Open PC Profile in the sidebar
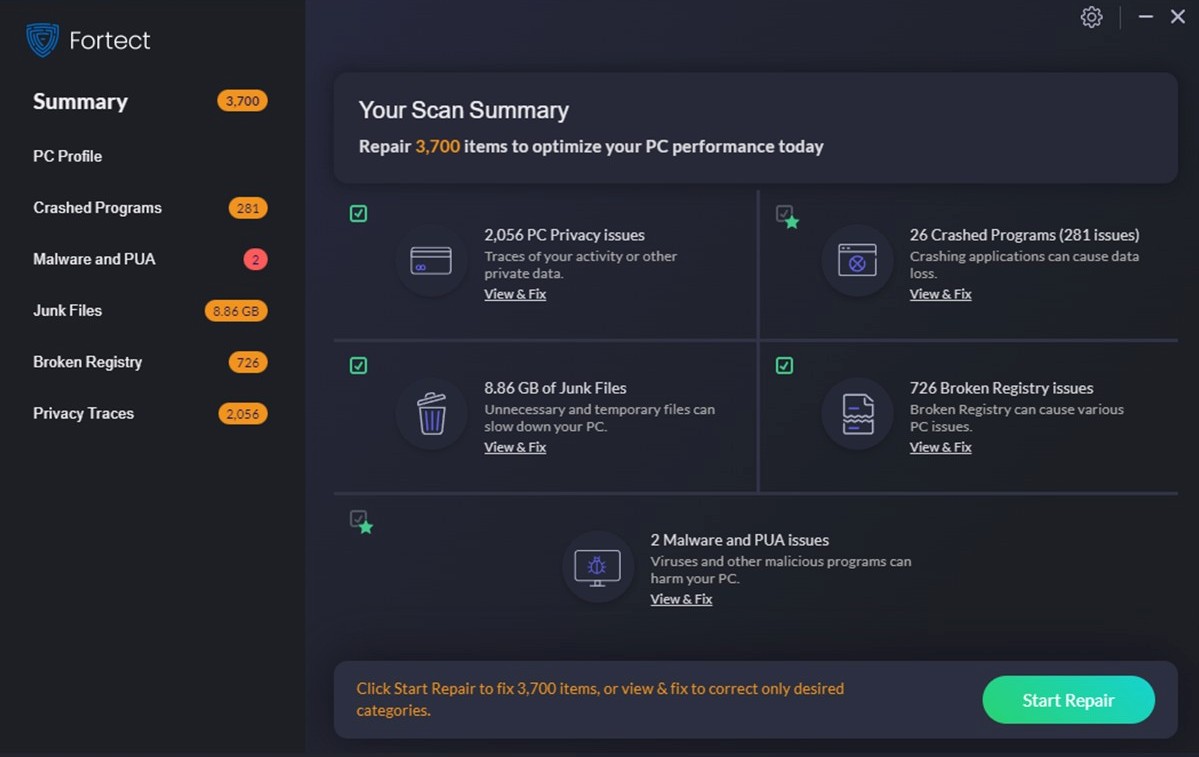 [x=67, y=156]
